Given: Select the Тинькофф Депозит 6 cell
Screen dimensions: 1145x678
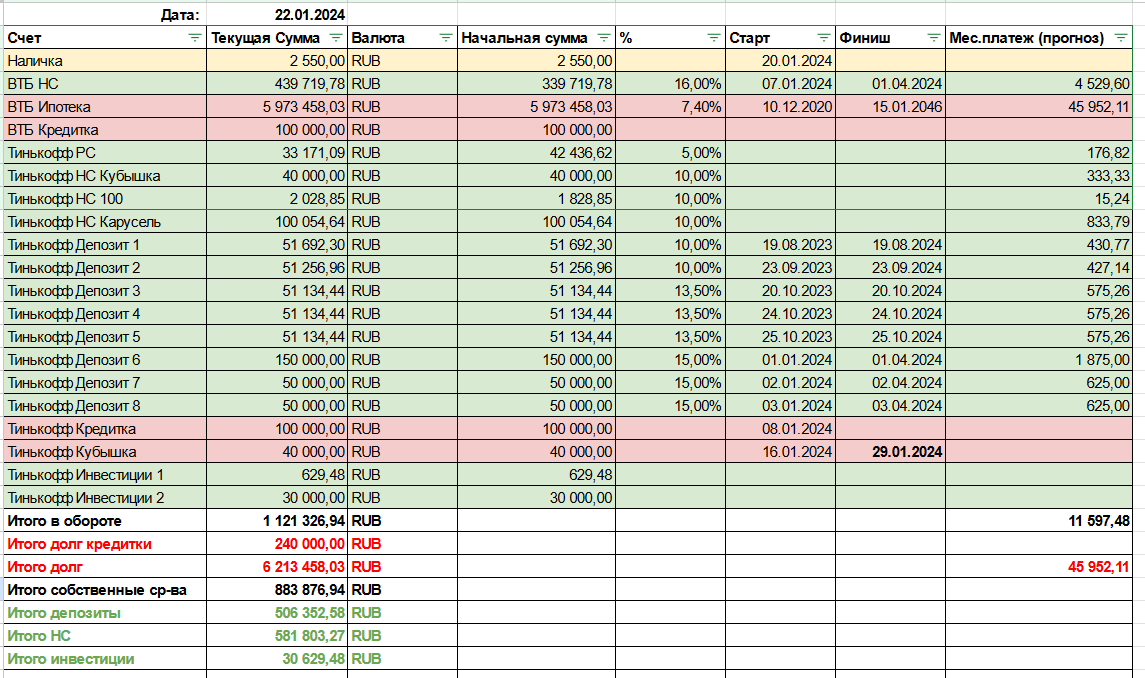Looking at the screenshot, I should (105, 360).
